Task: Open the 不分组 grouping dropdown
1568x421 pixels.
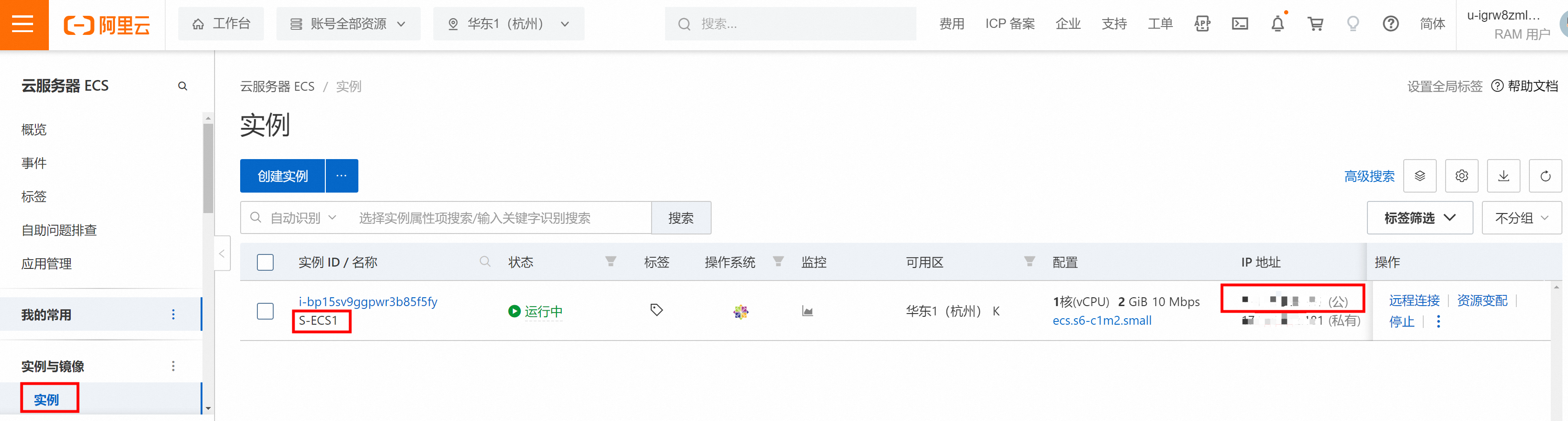Action: click(x=1521, y=218)
